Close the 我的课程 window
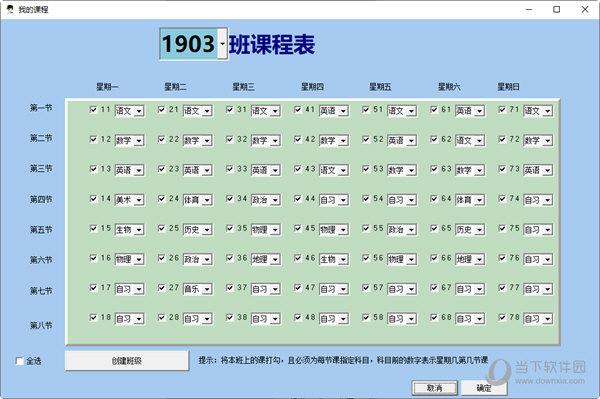 click(x=585, y=10)
